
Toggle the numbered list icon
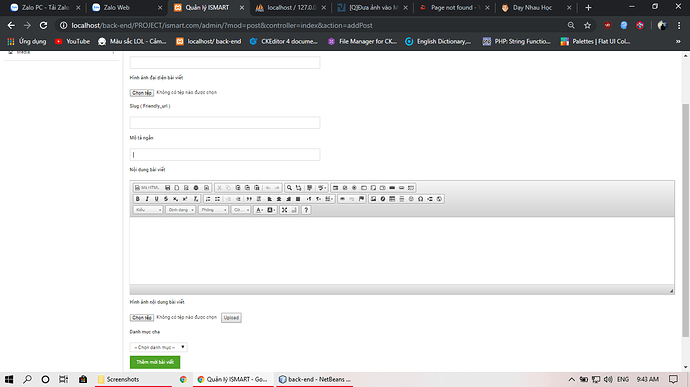click(208, 199)
